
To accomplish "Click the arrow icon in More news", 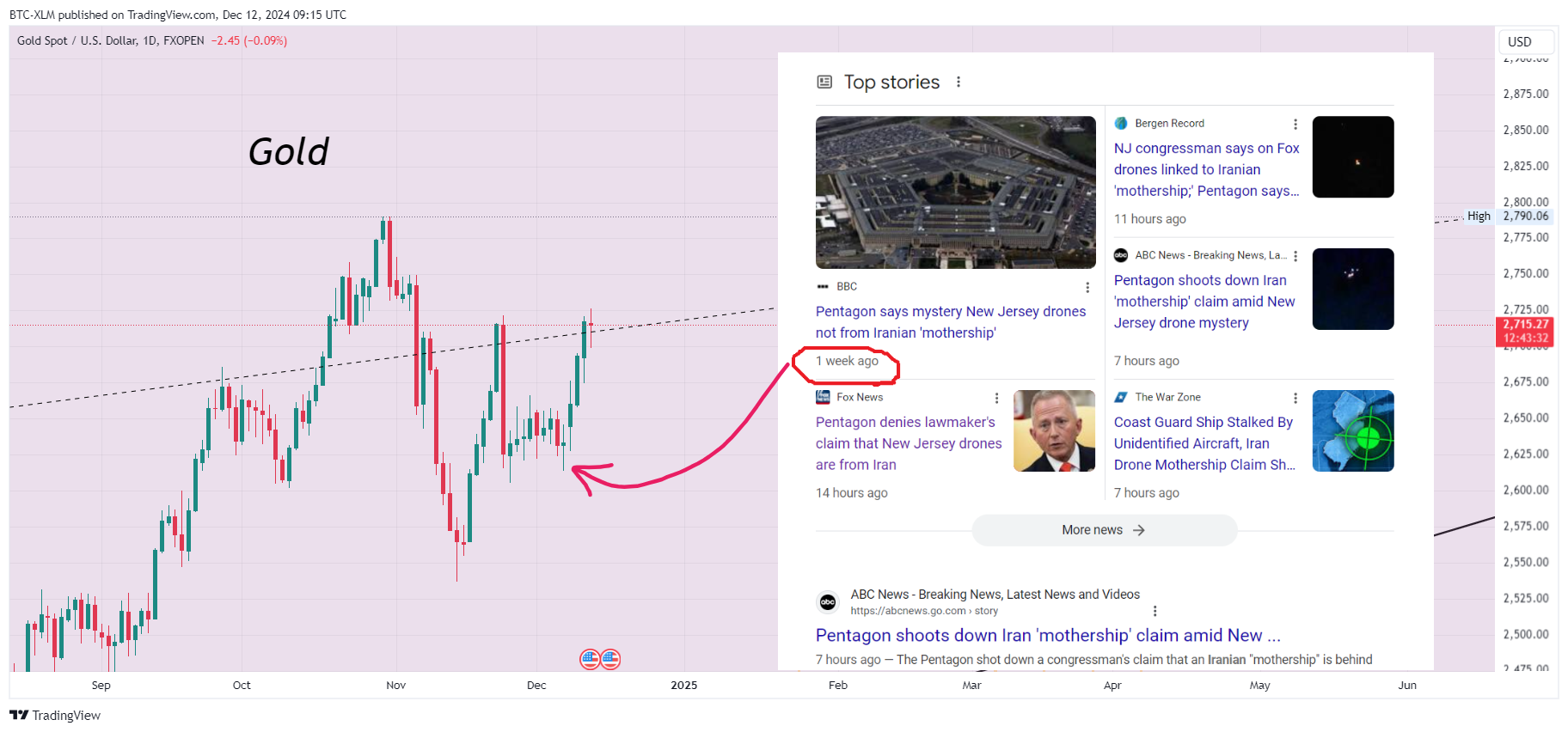I will pos(1138,530).
